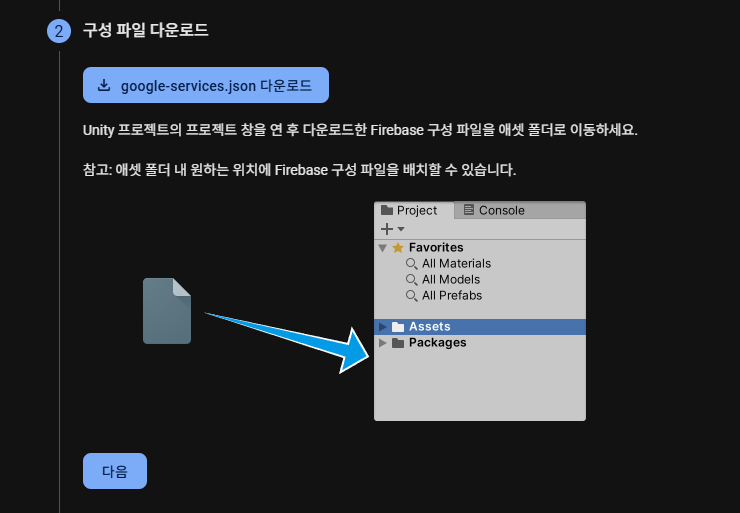The image size is (740, 513).
Task: Expand the Assets folder arrow
Action: (383, 327)
